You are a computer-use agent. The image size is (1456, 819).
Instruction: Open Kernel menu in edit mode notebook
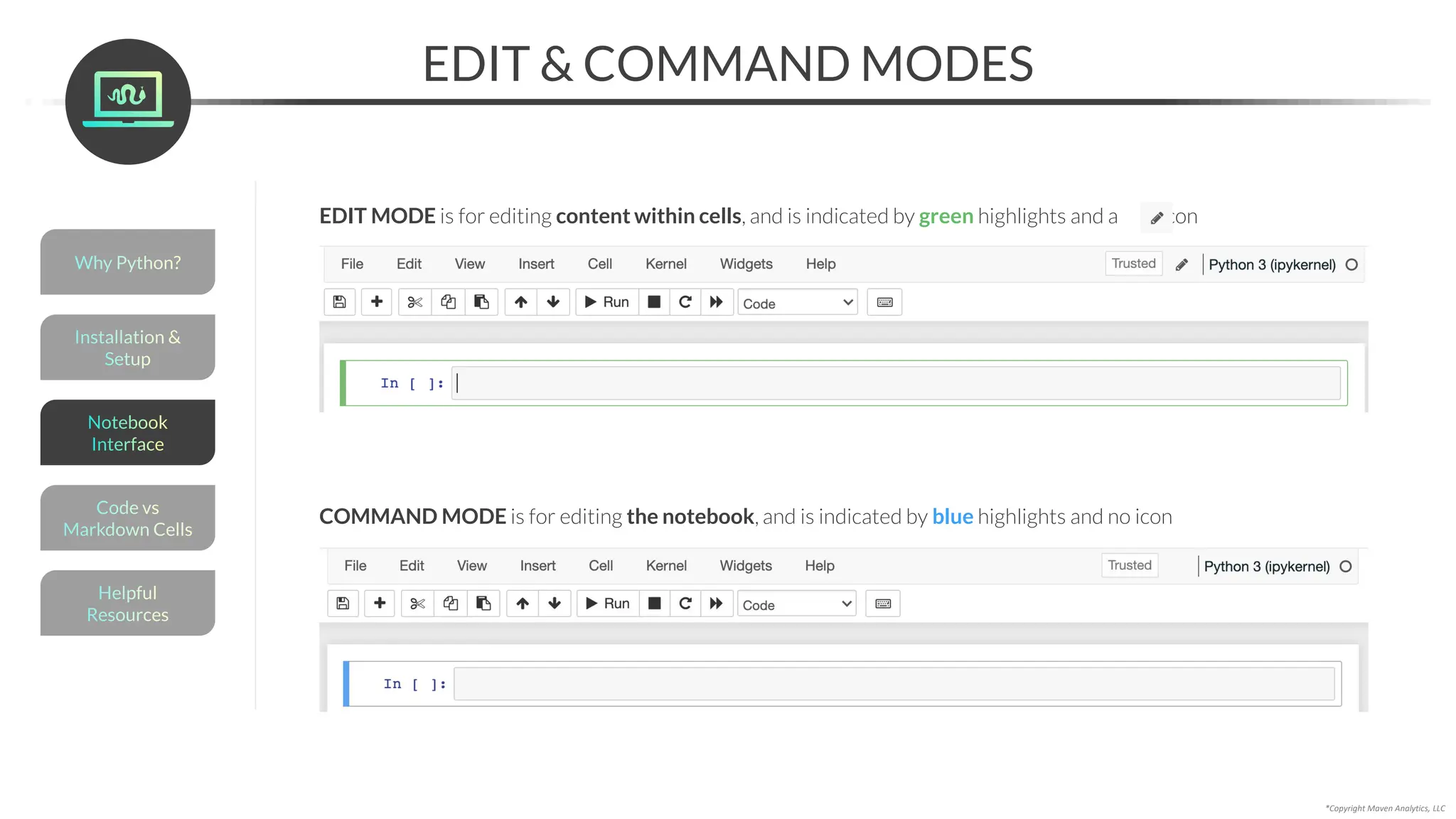(666, 264)
